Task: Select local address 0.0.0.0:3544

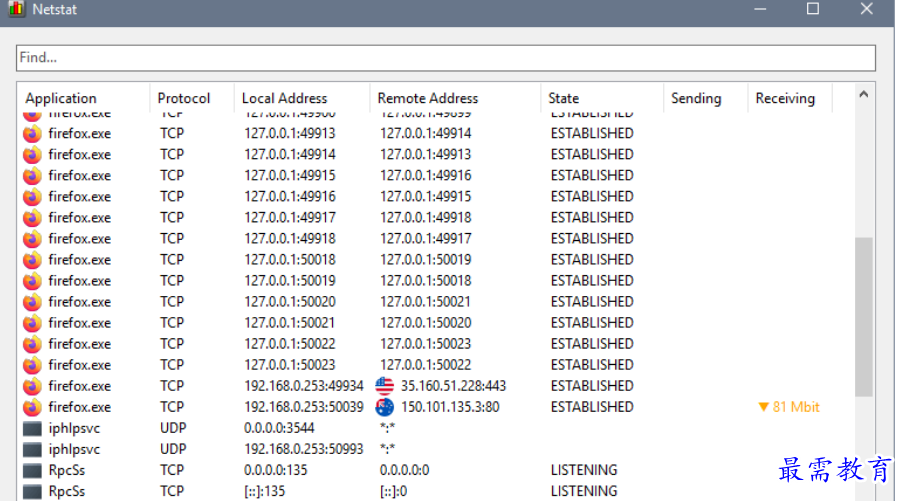Action: tap(279, 428)
